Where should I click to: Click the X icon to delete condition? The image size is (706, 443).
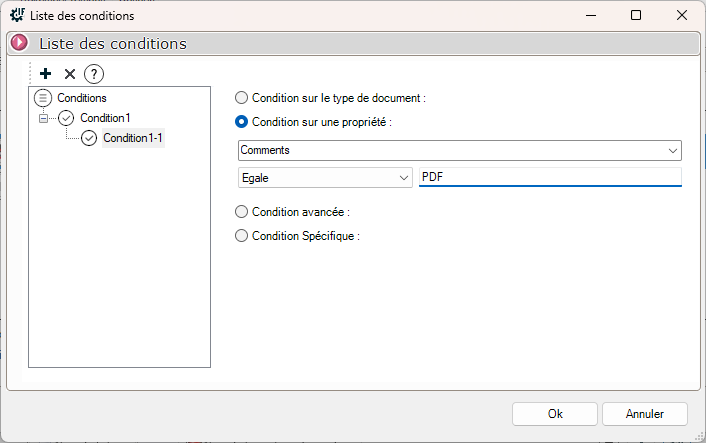[x=70, y=74]
